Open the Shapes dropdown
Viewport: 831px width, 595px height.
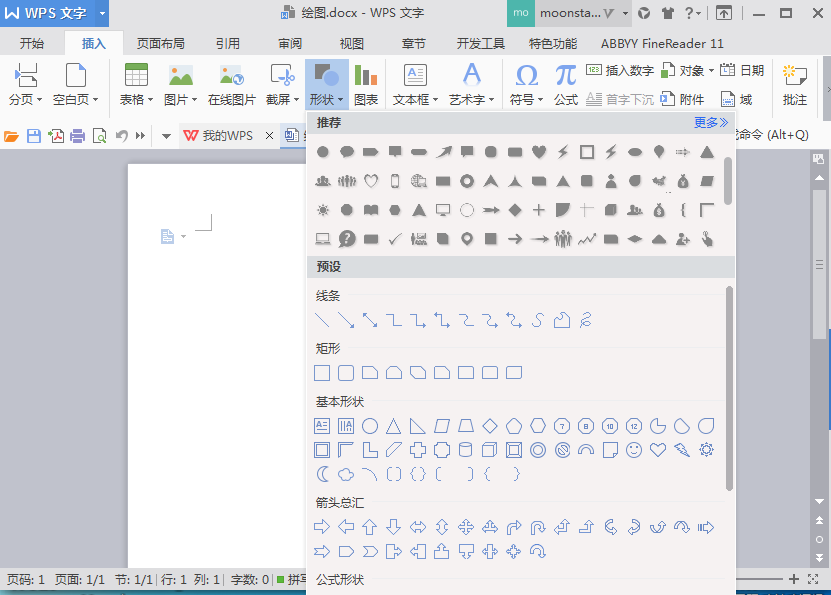coord(326,84)
